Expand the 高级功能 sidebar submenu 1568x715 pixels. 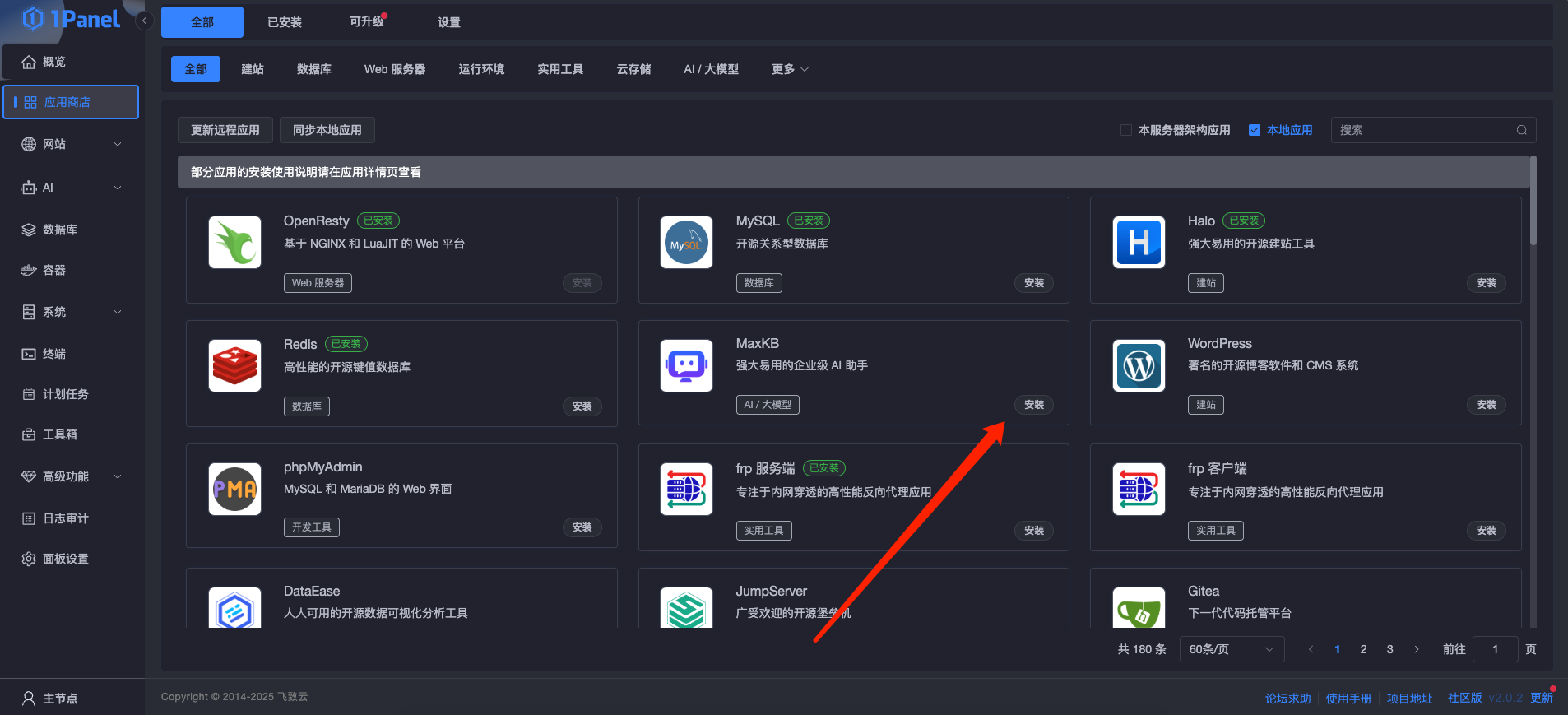point(118,476)
